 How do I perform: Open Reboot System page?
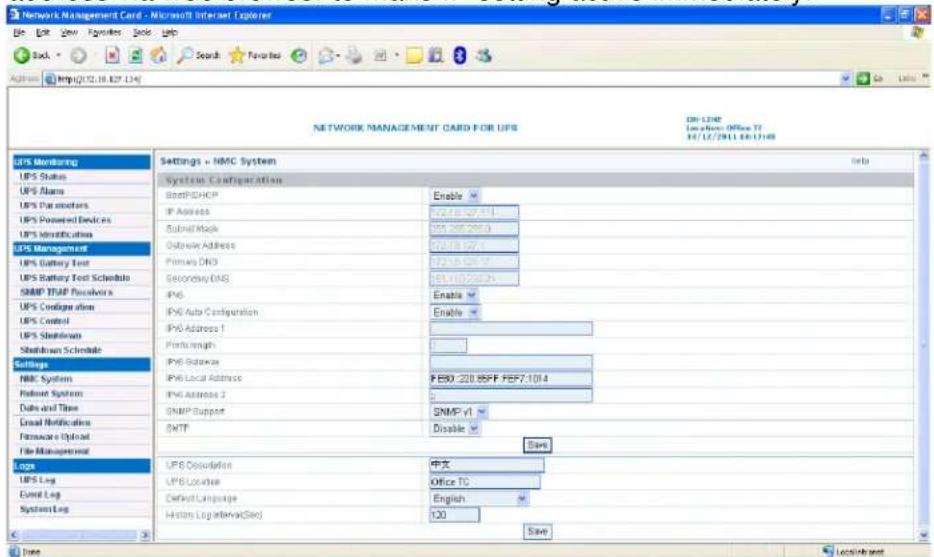(x=51, y=394)
